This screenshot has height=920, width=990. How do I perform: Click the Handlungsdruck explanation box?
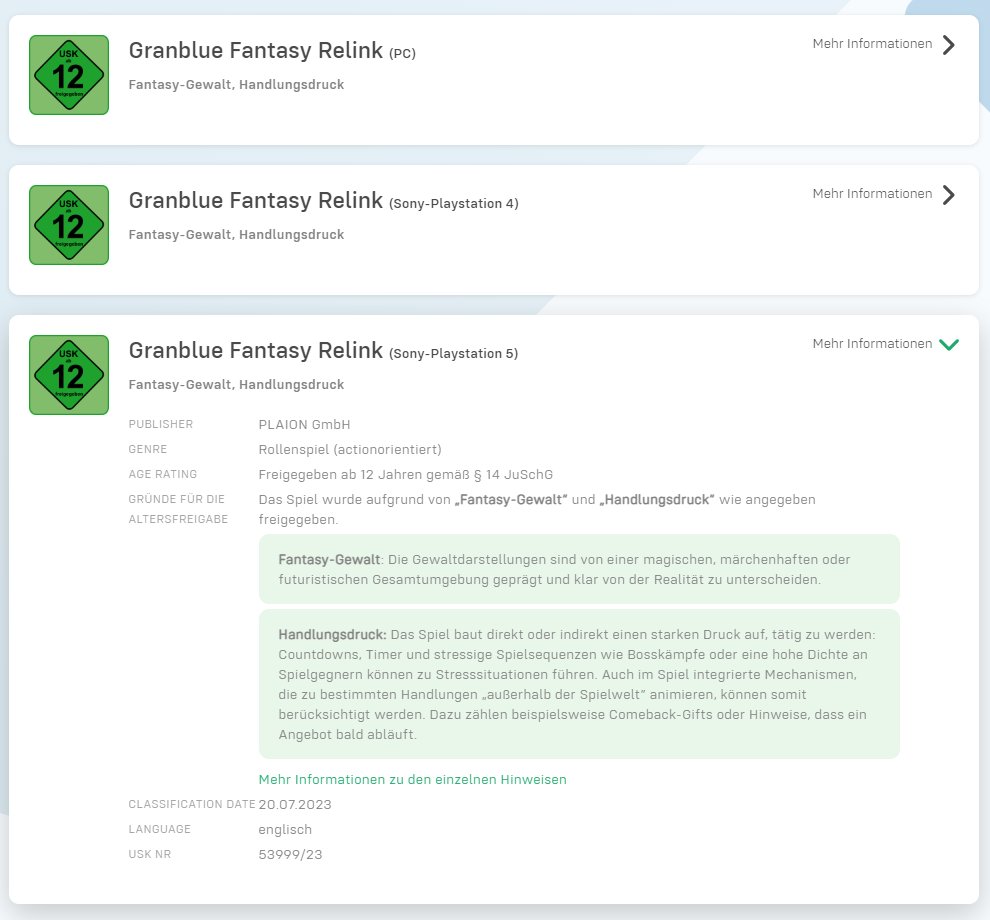coord(579,684)
